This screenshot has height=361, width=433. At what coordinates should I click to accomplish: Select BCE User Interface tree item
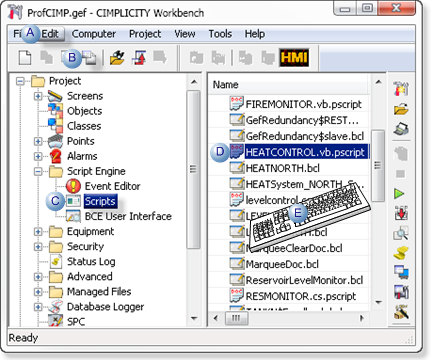coord(128,216)
